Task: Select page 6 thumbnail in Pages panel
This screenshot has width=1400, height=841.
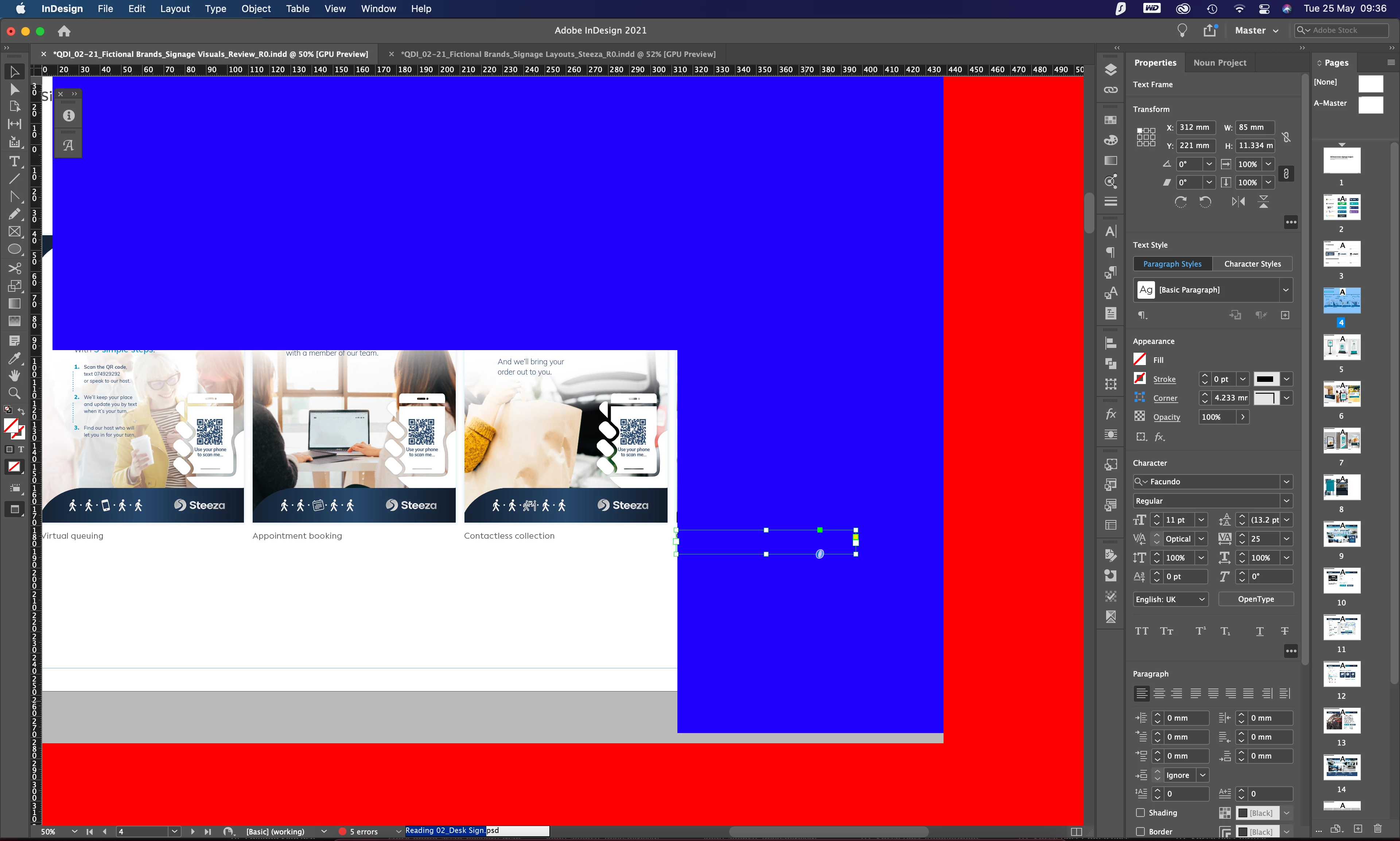Action: click(x=1342, y=394)
